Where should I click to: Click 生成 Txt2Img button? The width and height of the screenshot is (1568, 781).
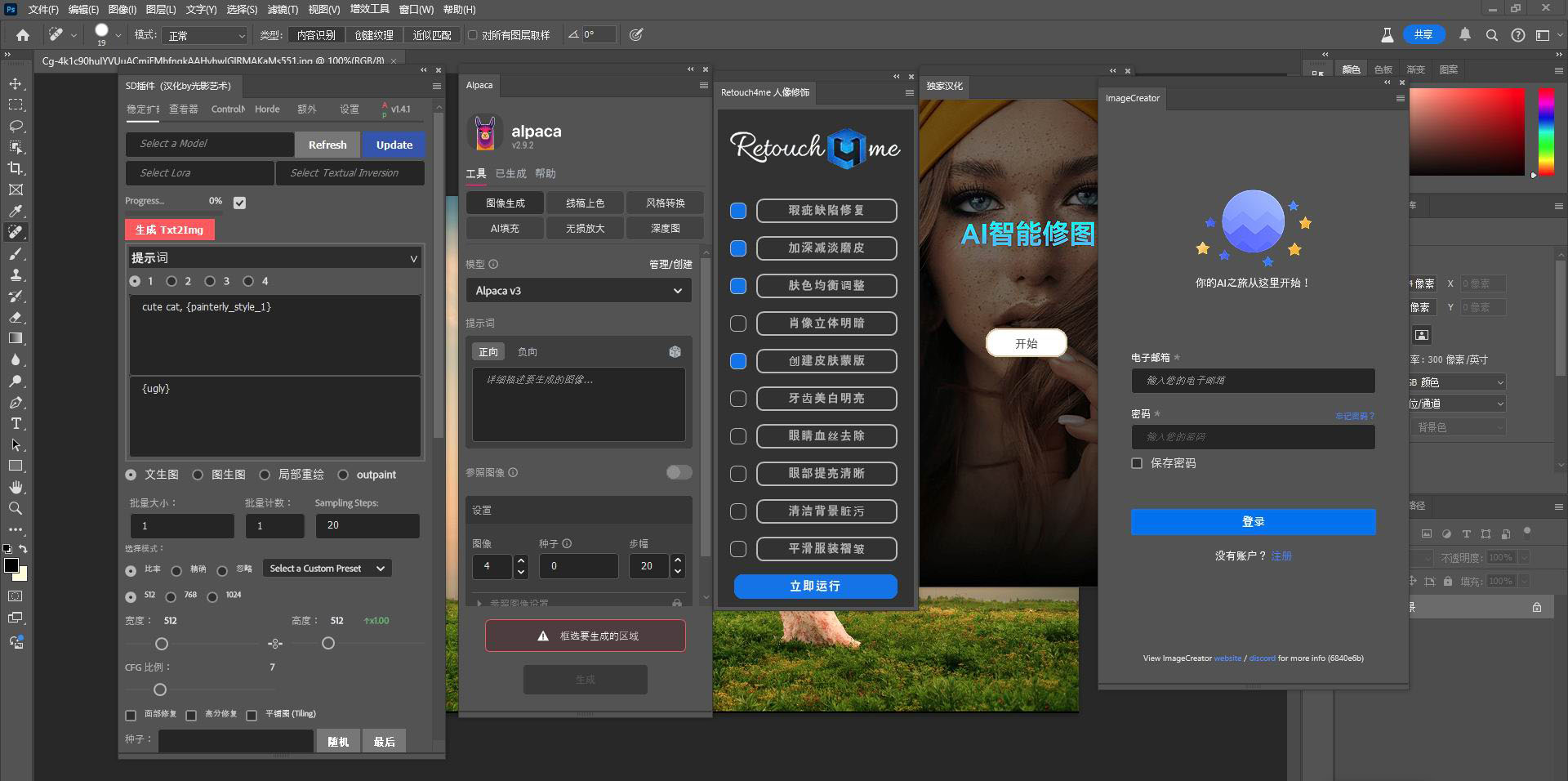[x=170, y=230]
